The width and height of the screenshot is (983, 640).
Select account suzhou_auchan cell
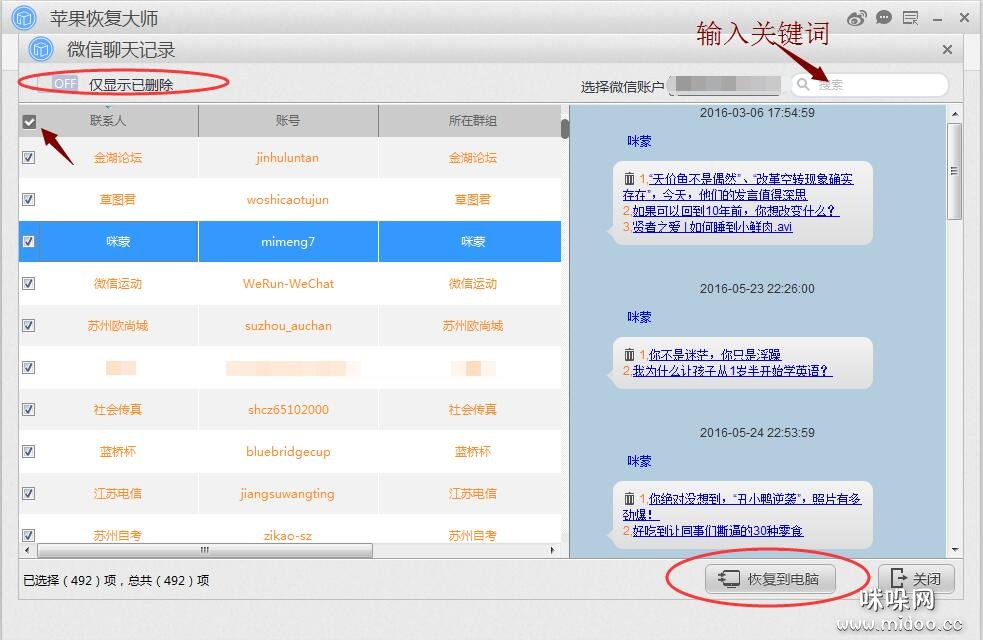coord(288,325)
